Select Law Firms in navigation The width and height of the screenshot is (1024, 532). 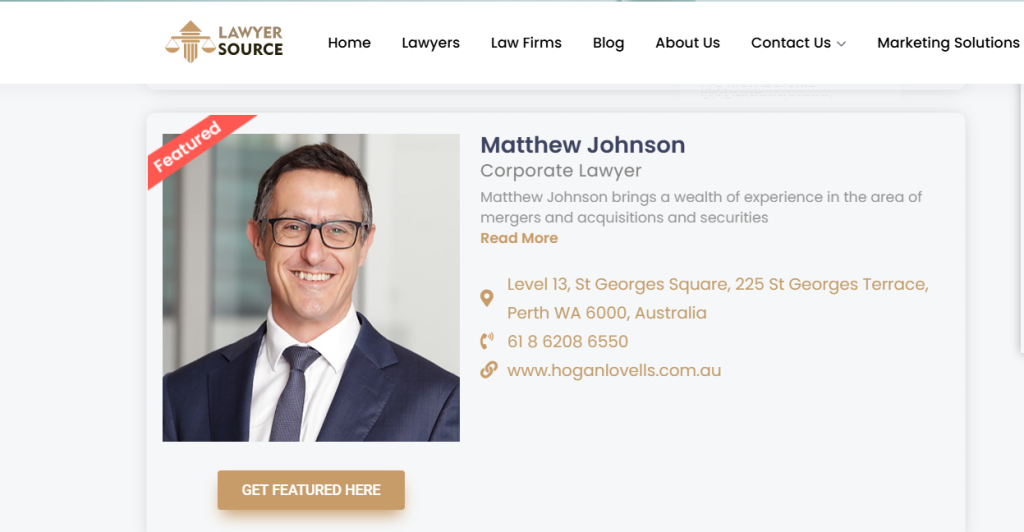pyautogui.click(x=526, y=43)
